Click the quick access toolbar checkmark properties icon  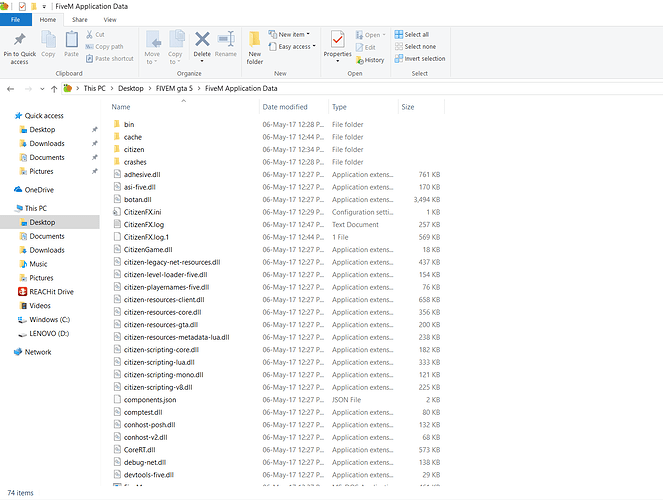coord(22,6)
